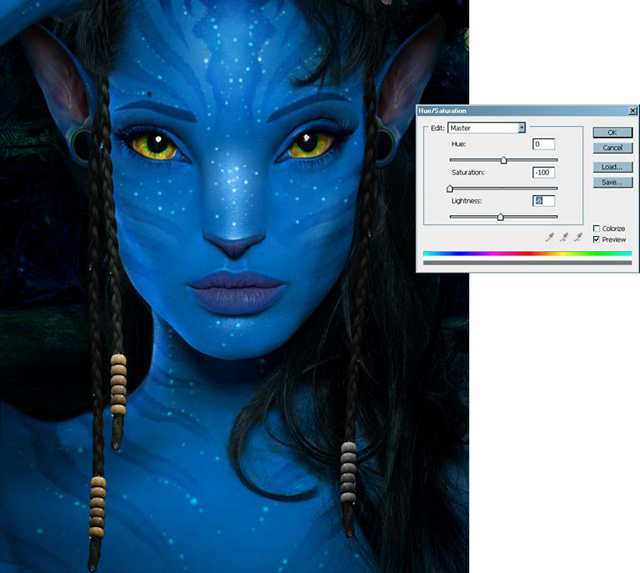Screen dimensions: 640x573
Task: Click the Saturation value field showing -100
Action: tap(543, 173)
